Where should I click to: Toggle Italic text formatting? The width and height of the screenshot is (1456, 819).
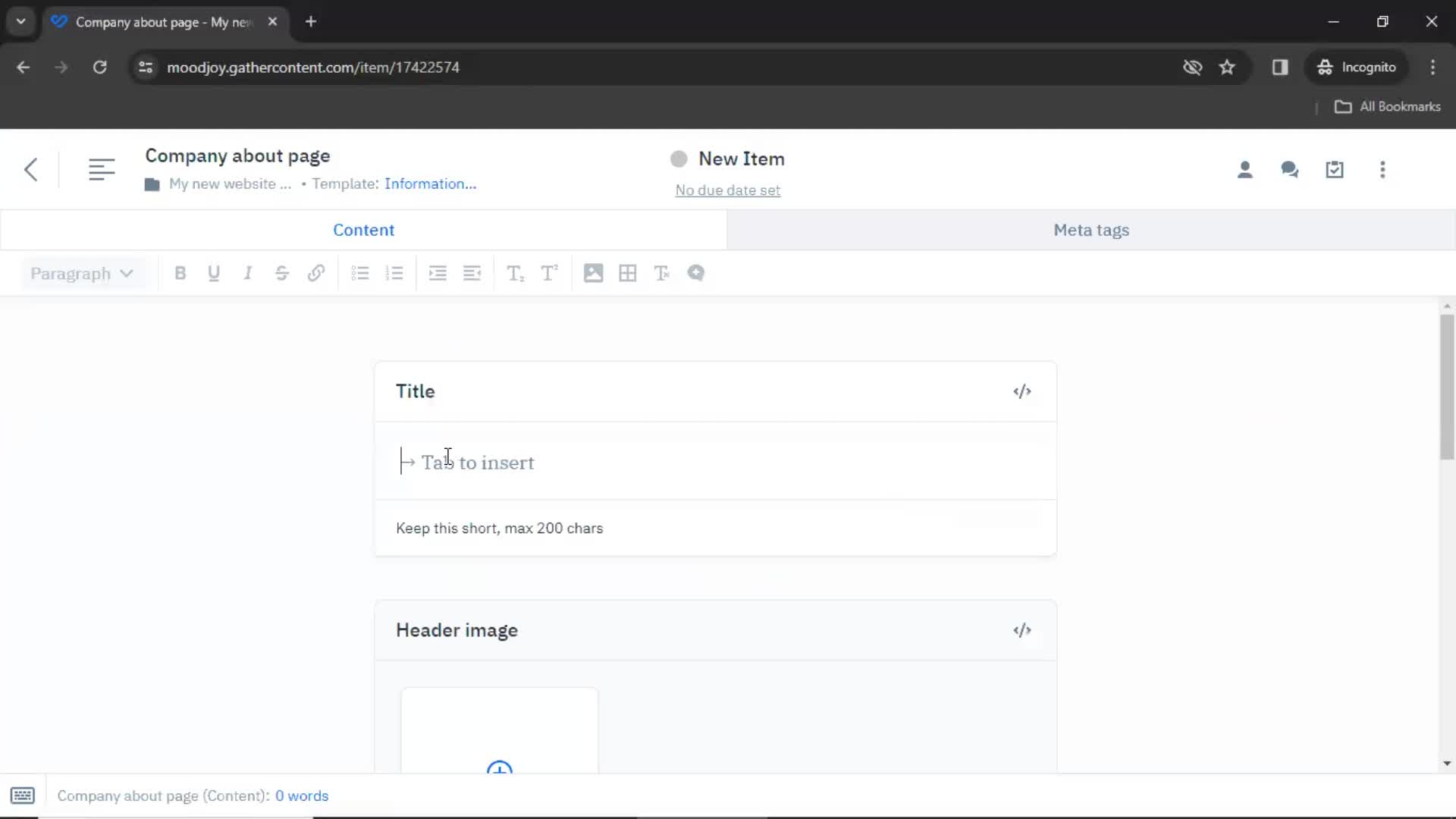point(246,273)
